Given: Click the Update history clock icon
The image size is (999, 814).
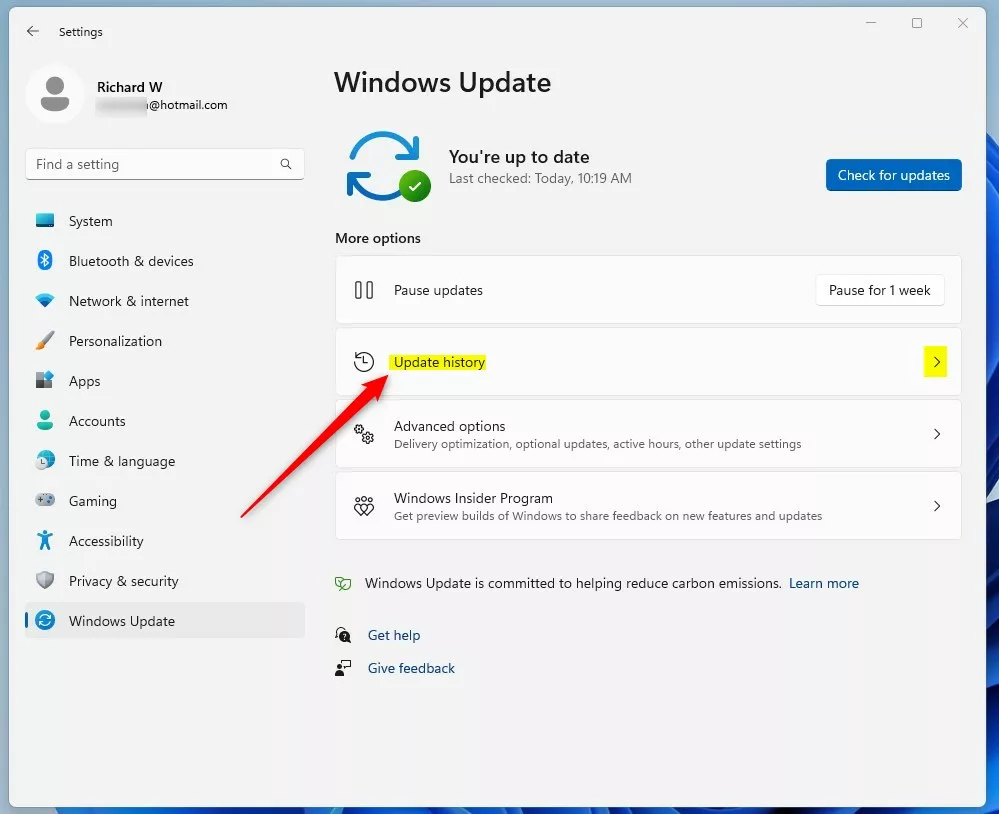Looking at the screenshot, I should click(x=364, y=362).
